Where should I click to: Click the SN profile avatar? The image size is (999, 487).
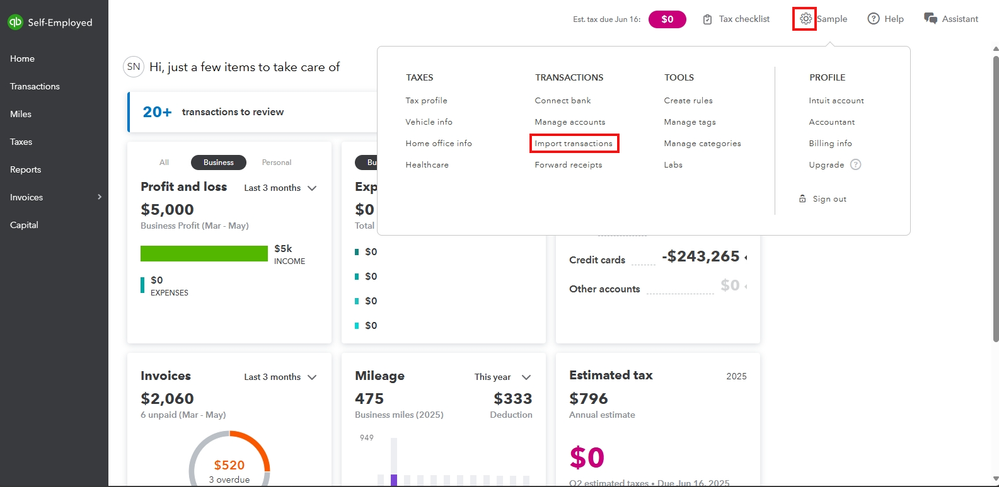(133, 67)
